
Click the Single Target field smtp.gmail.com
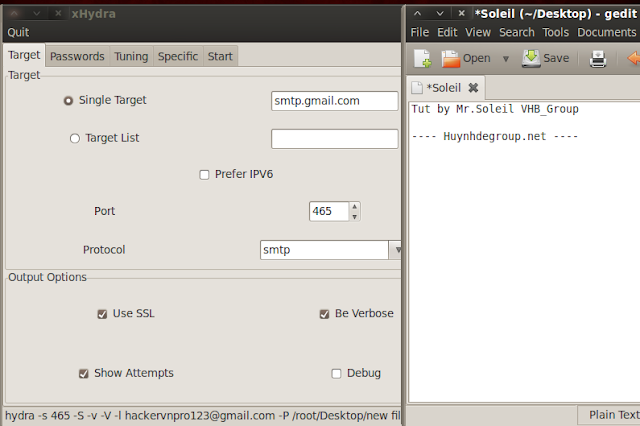(335, 101)
